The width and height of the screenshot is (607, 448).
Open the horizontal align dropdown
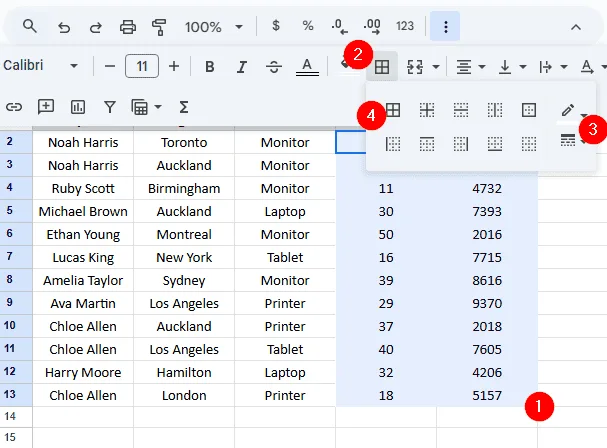click(470, 67)
